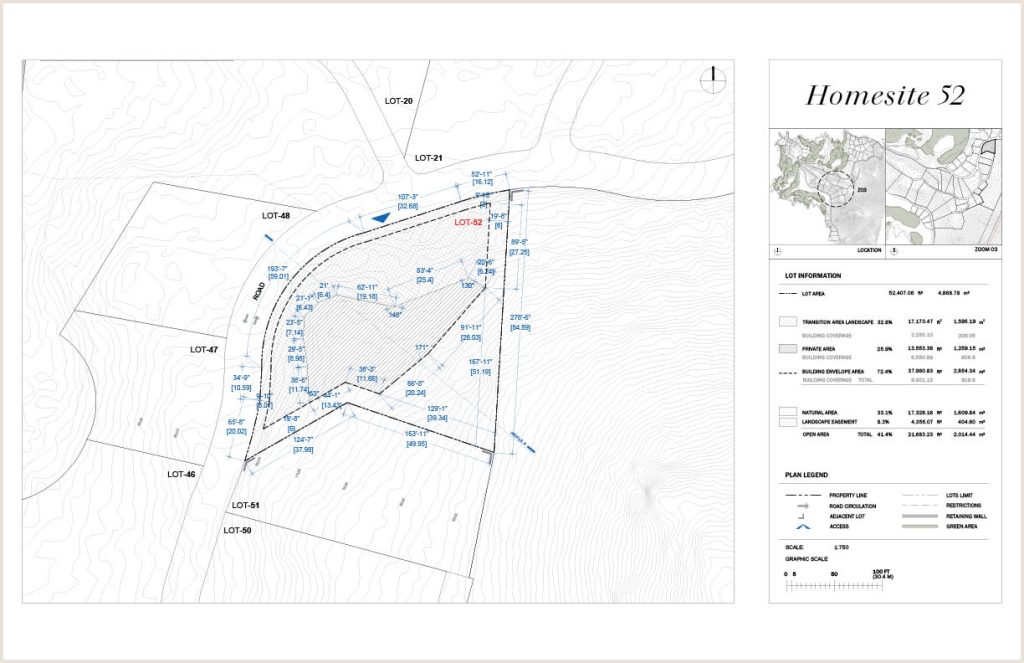This screenshot has height=663, width=1024.
Task: Click the Natural Area swatch box
Action: pos(787,411)
